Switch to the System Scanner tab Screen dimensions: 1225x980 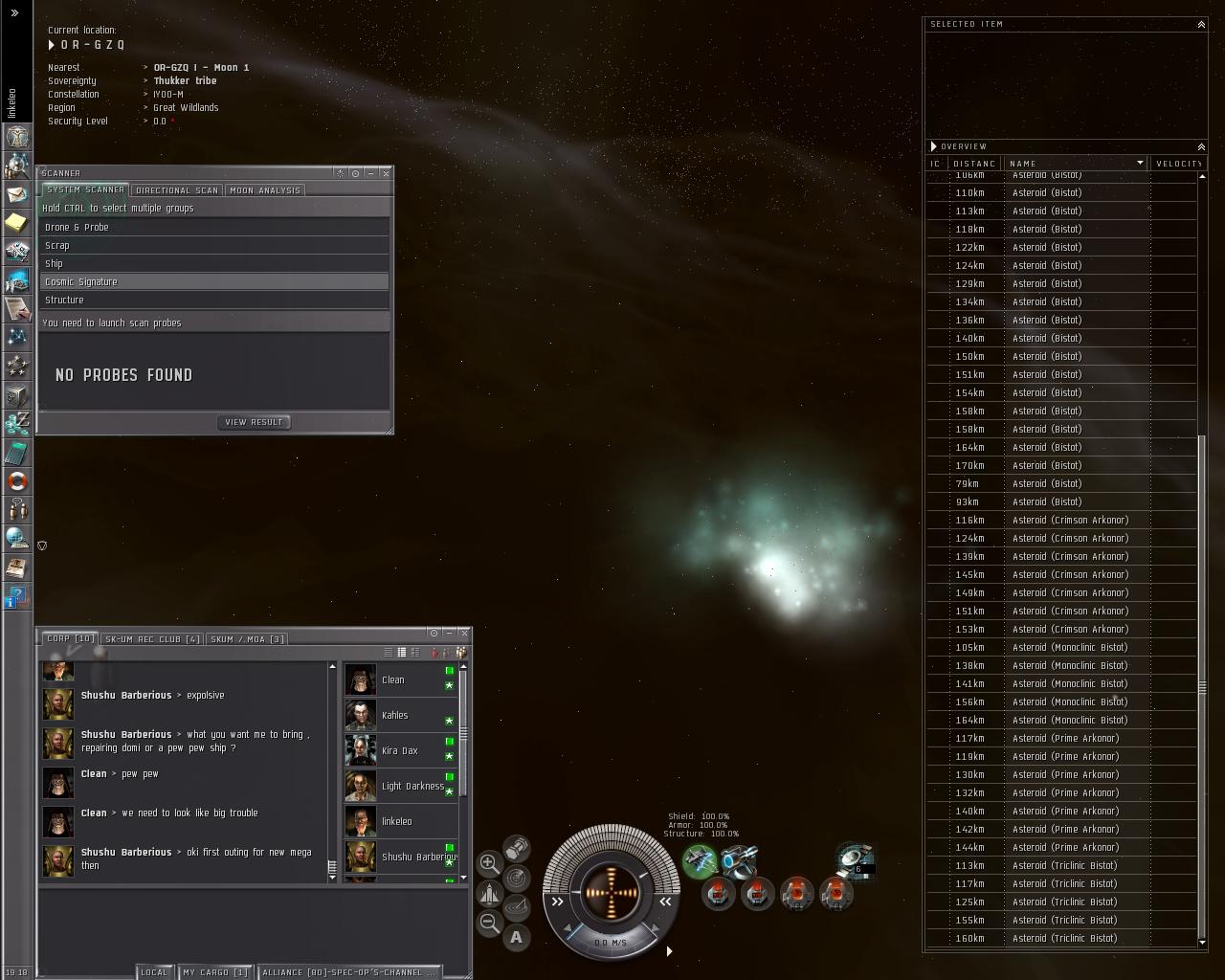85,189
